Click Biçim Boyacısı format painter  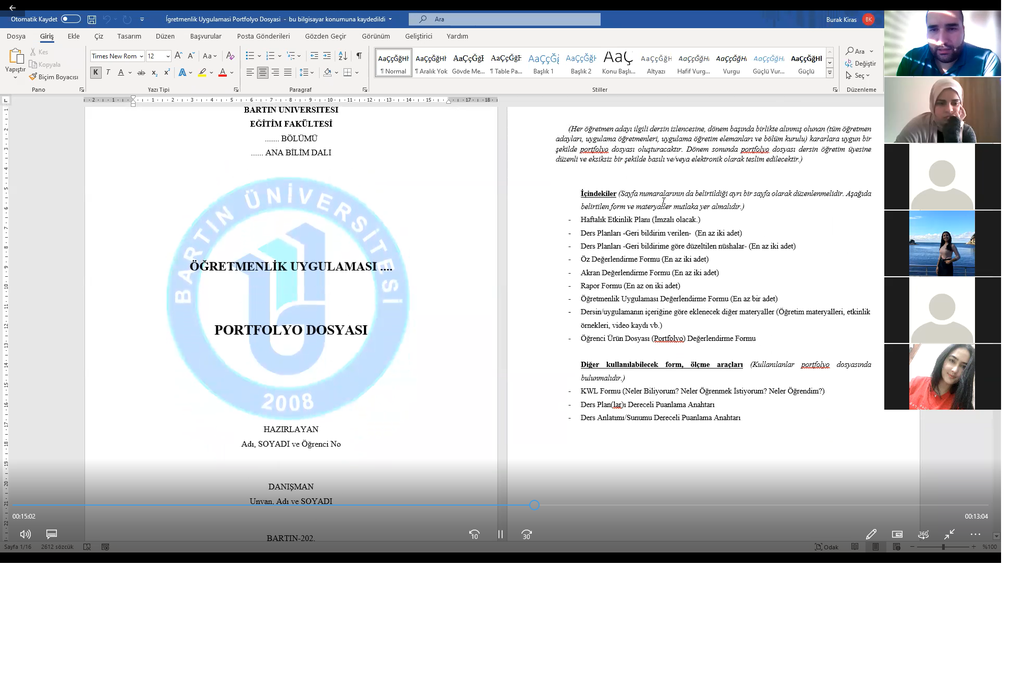click(x=54, y=77)
